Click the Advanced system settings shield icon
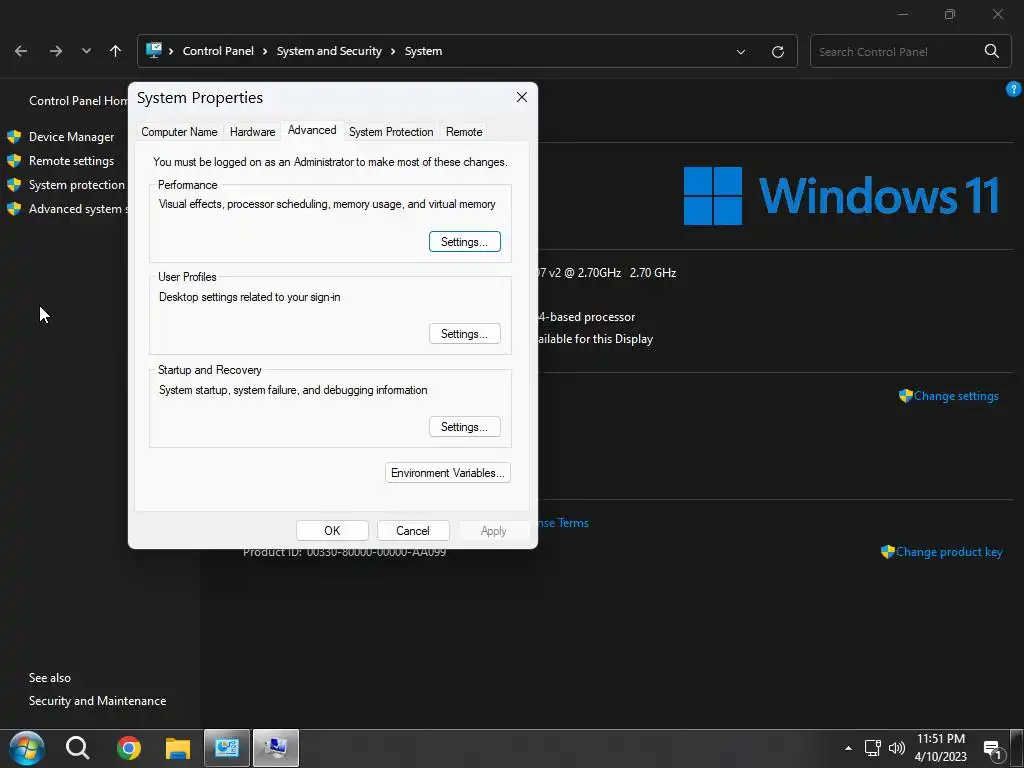This screenshot has width=1024, height=768. coord(14,209)
